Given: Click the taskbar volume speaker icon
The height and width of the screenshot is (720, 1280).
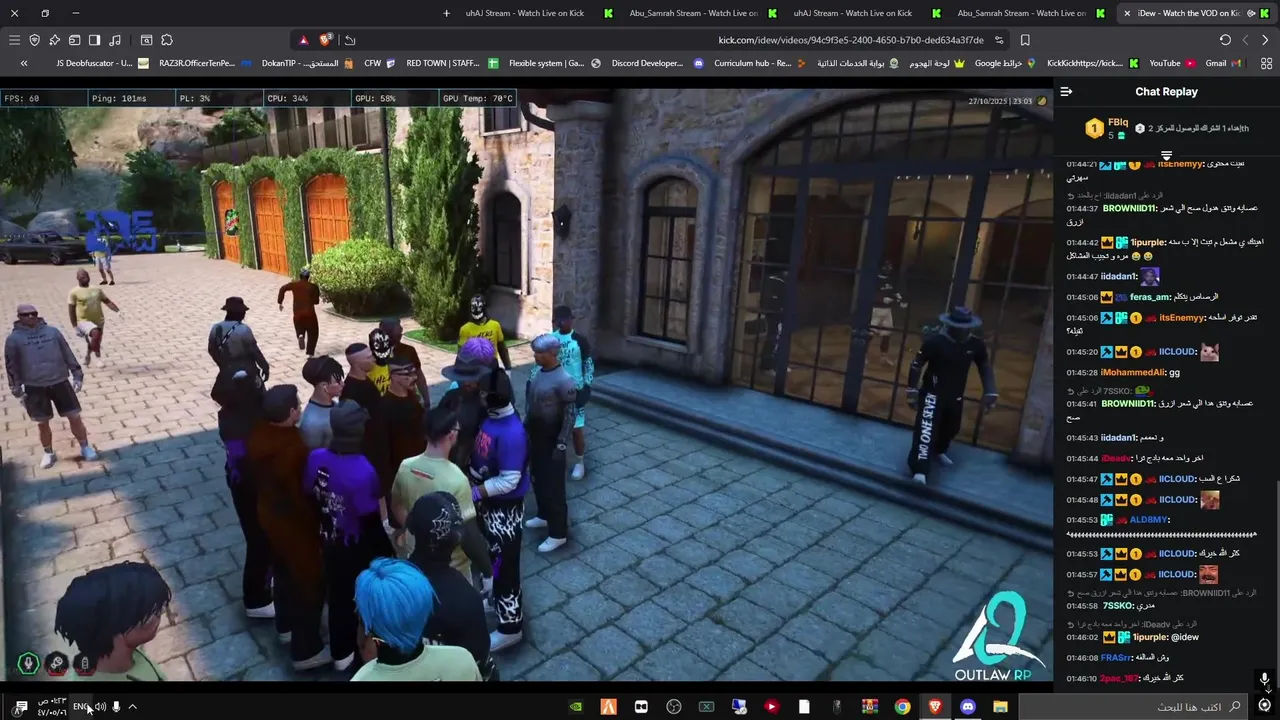Looking at the screenshot, I should point(100,707).
